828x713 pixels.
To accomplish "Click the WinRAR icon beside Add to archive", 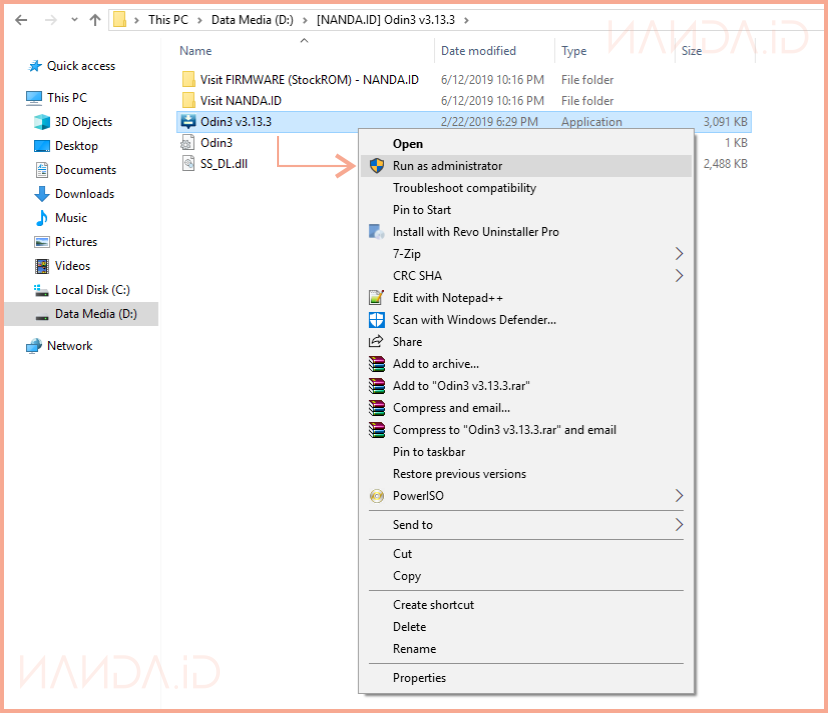I will (x=376, y=364).
